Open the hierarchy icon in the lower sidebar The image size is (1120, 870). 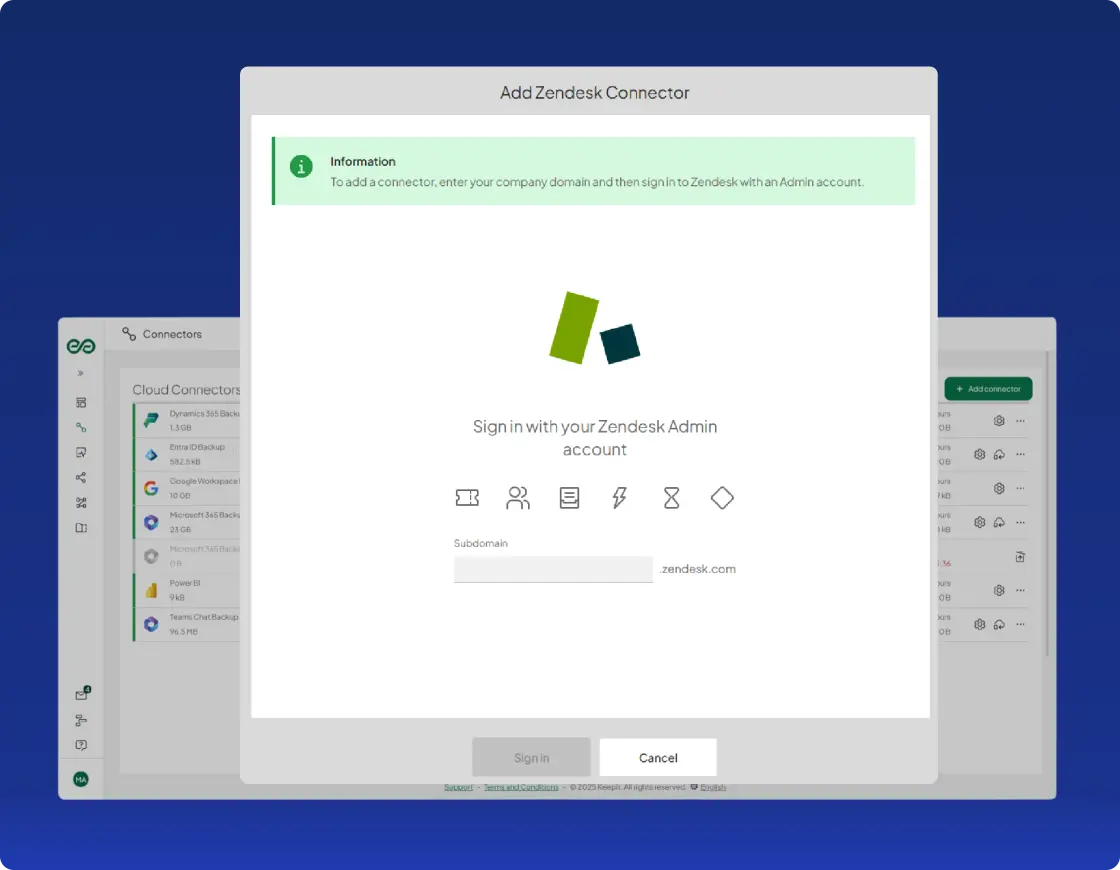81,720
